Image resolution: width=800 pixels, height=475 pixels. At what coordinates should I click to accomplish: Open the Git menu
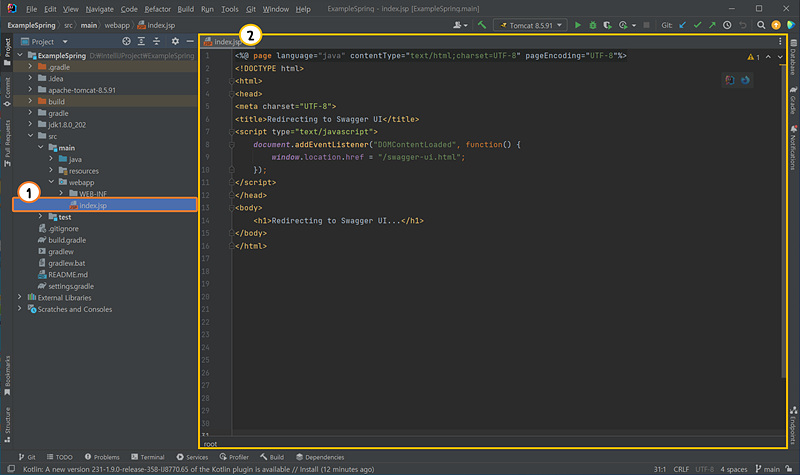point(251,9)
